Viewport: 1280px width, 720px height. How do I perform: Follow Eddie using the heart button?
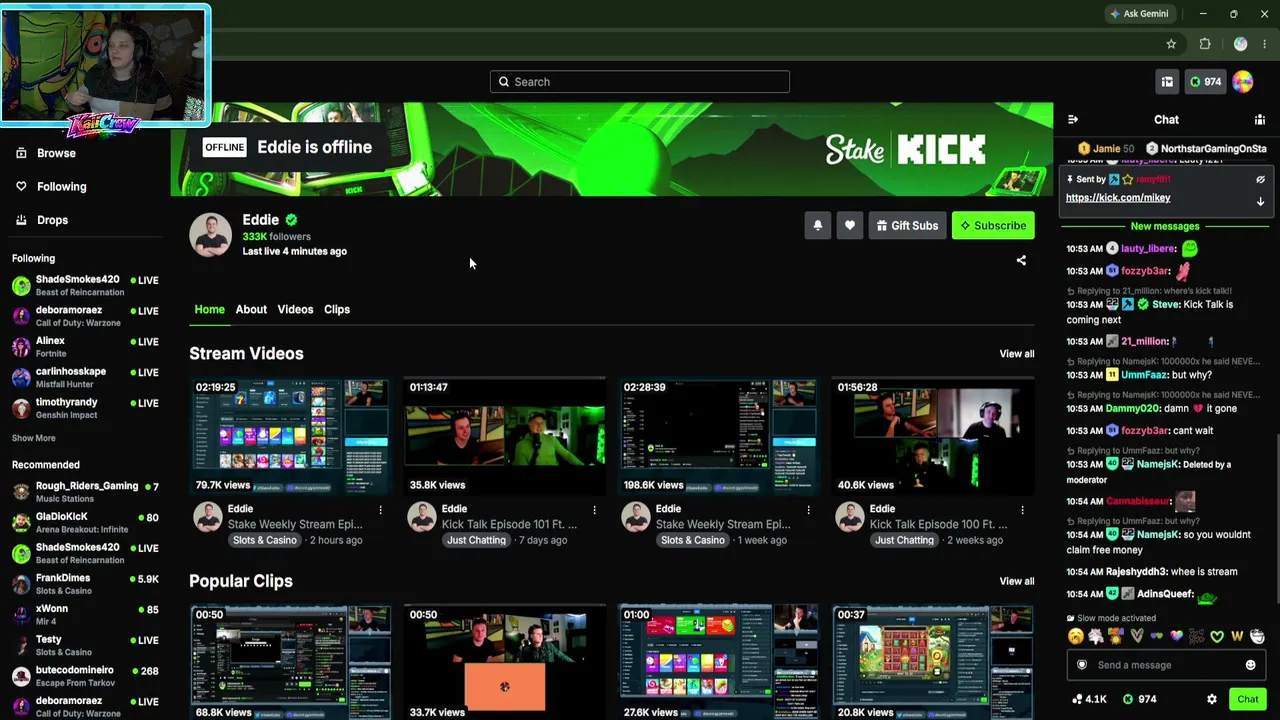click(x=850, y=226)
